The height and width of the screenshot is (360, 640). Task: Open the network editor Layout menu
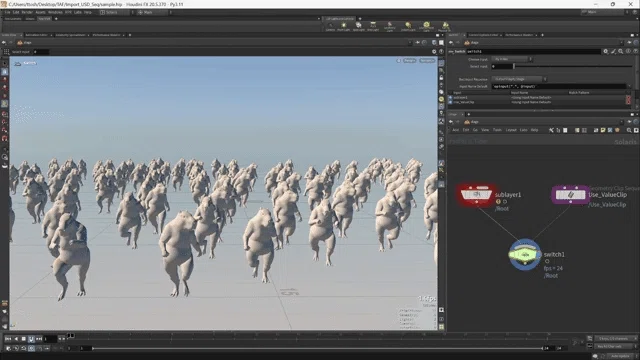coord(511,130)
